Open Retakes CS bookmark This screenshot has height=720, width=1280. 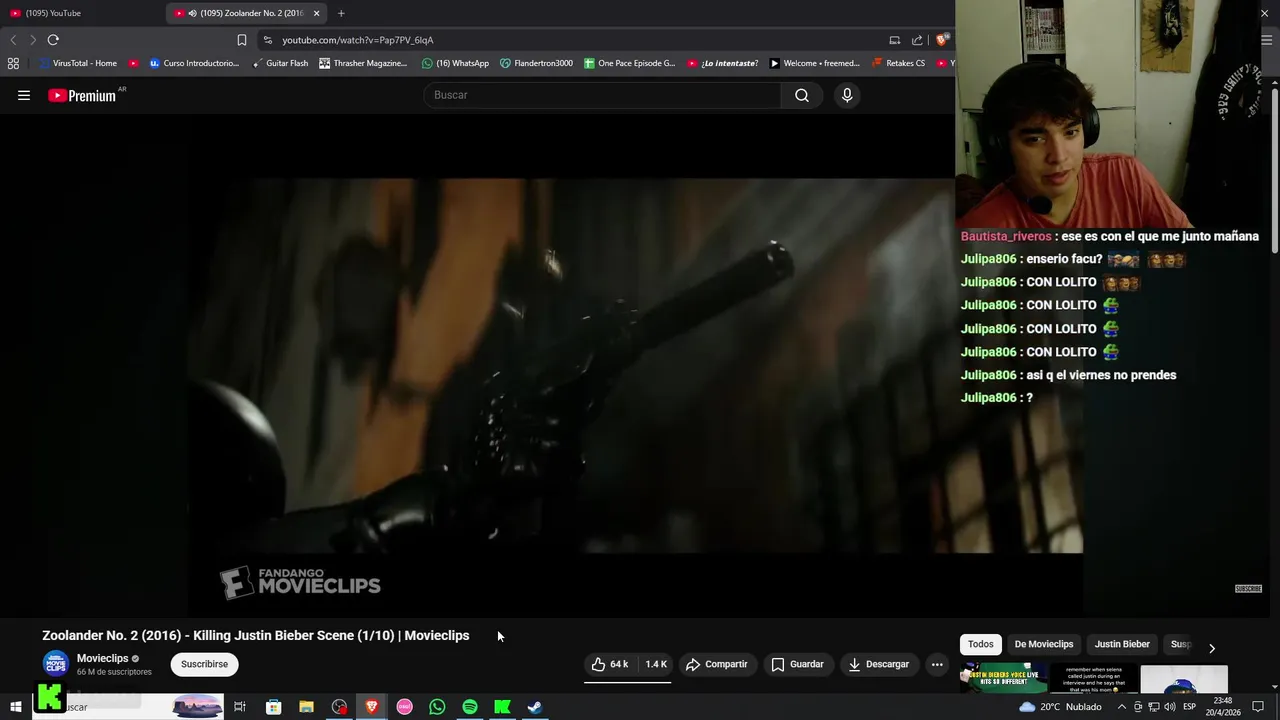(x=898, y=63)
